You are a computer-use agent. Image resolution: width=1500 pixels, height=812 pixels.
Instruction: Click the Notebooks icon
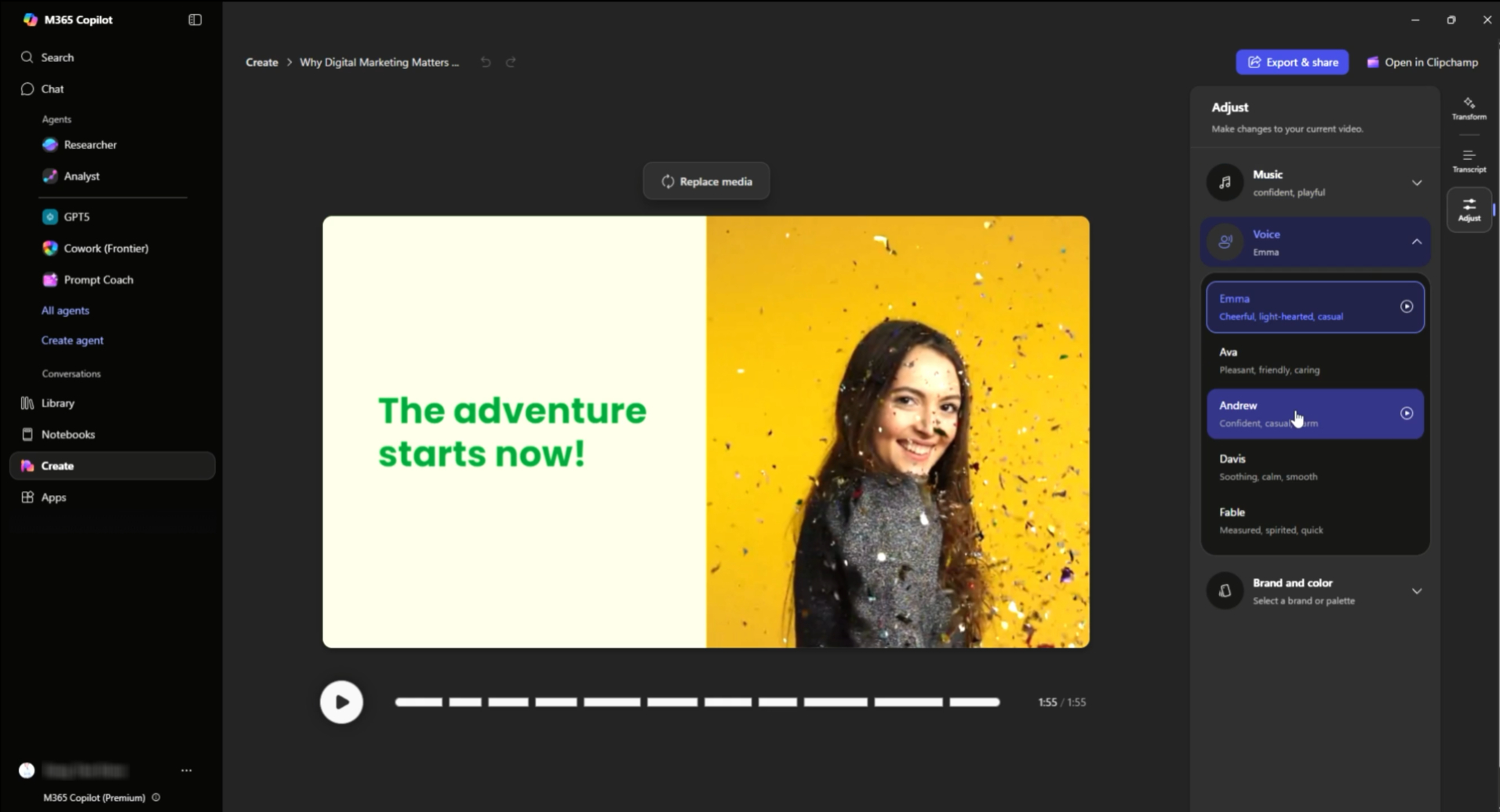tap(27, 434)
